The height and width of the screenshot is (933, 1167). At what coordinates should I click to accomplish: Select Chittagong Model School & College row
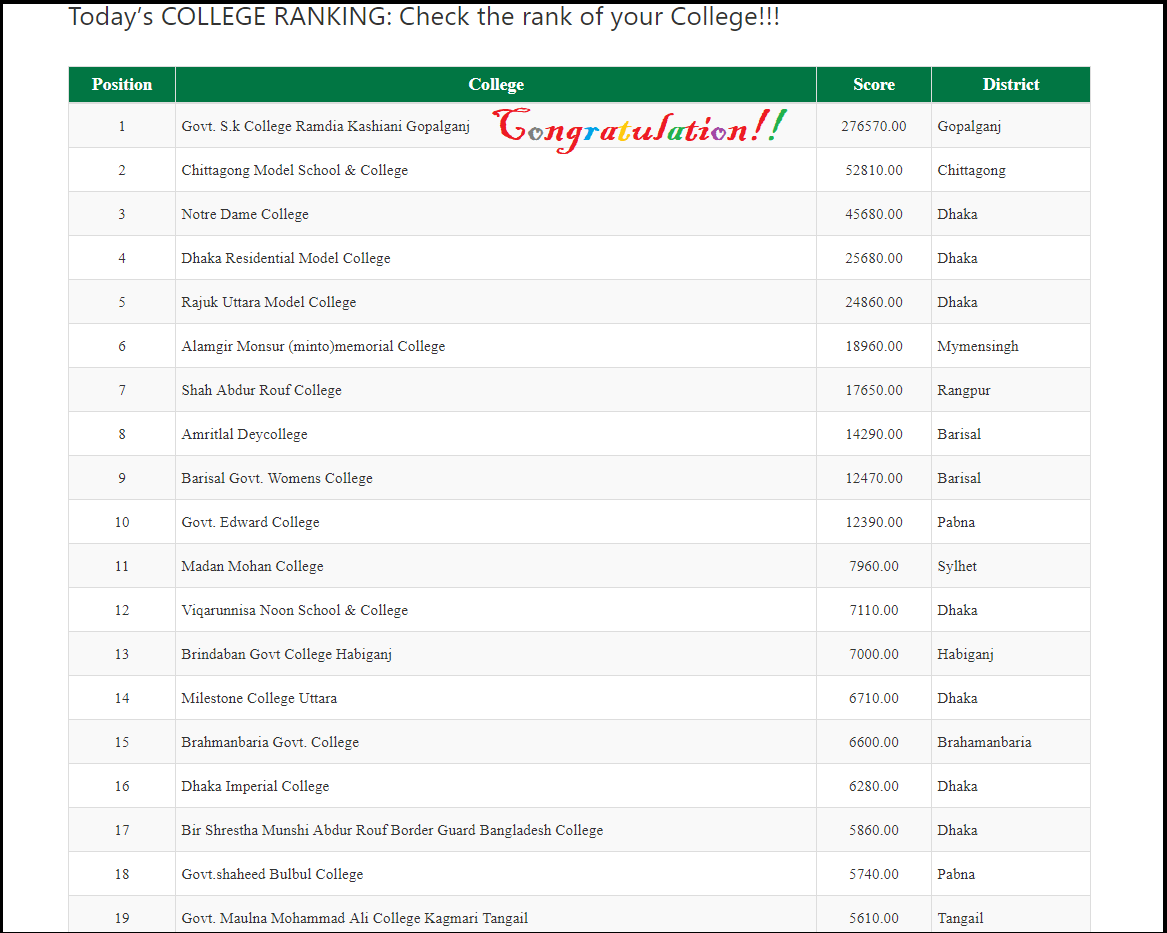click(579, 170)
